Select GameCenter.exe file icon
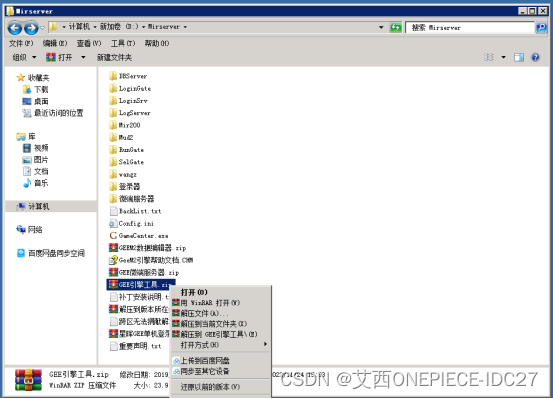553x399 pixels. pyautogui.click(x=113, y=235)
